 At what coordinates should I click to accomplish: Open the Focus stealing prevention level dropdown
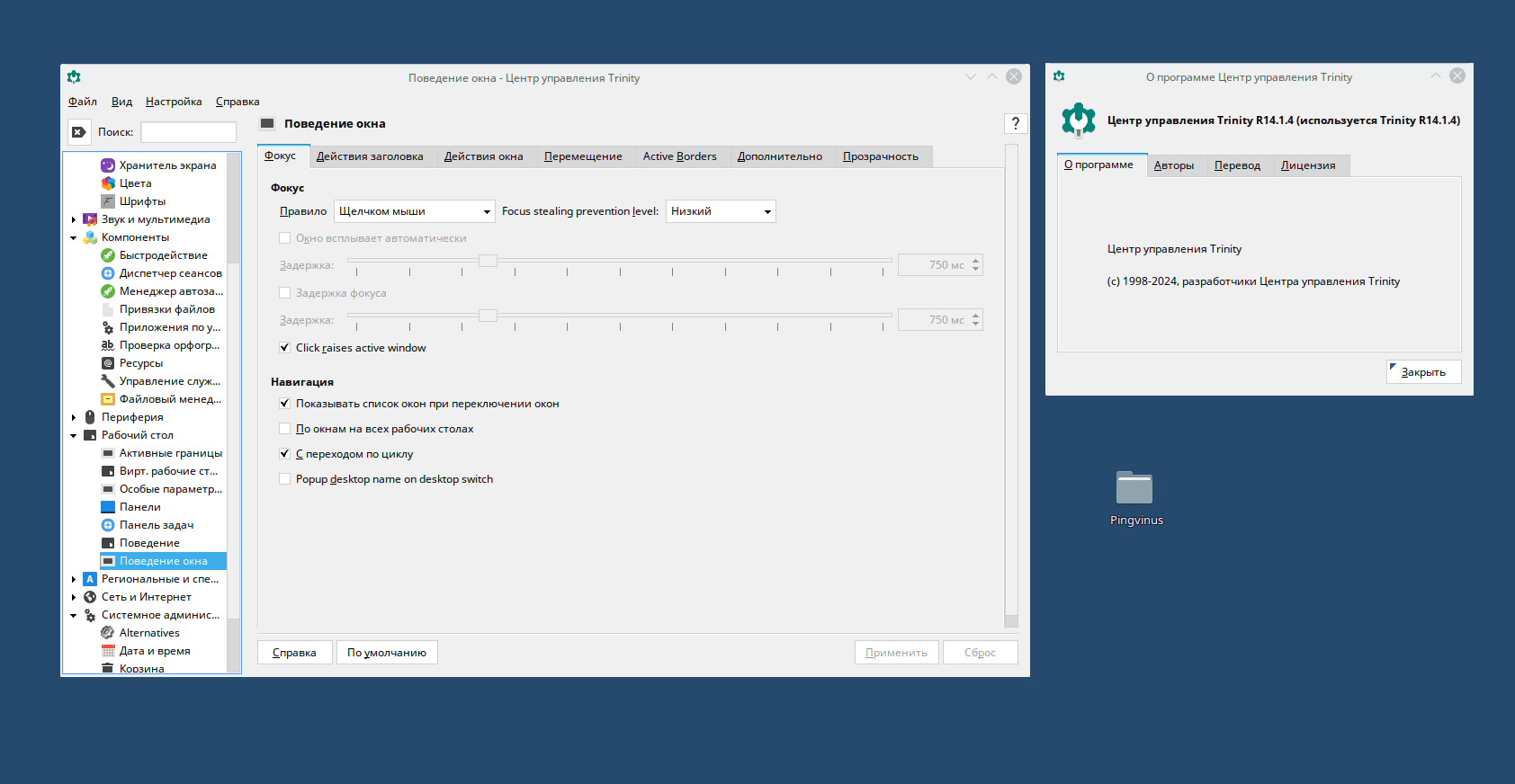[x=721, y=211]
